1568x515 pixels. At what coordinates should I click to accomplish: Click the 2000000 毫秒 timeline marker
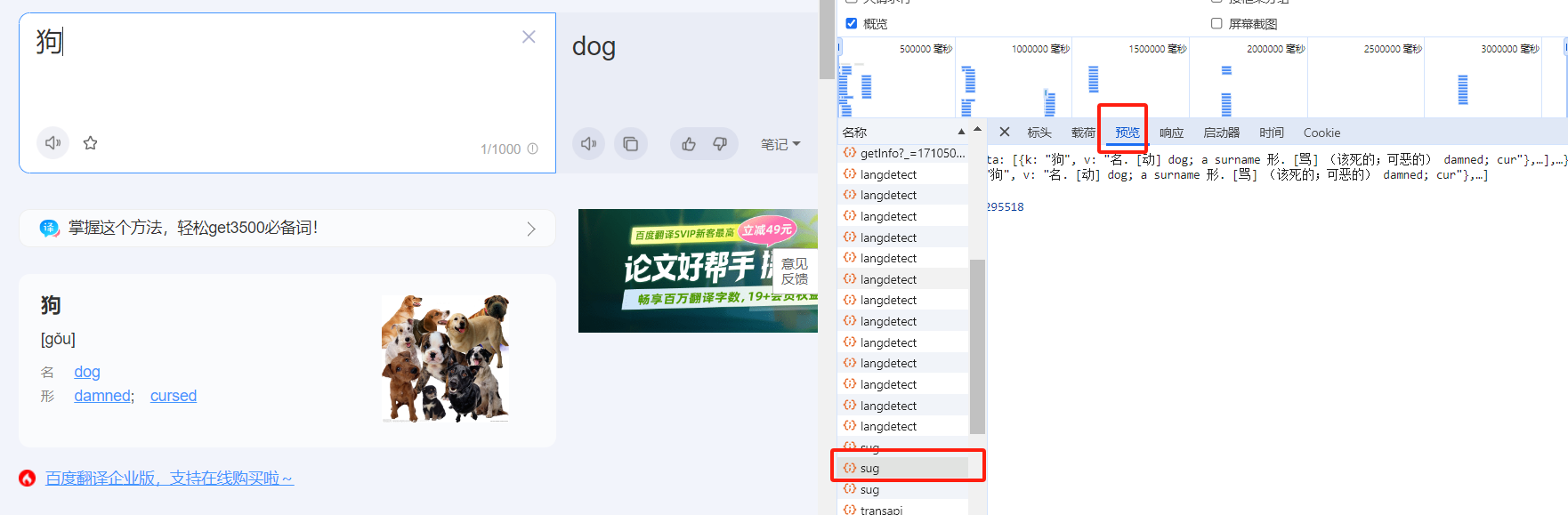1275,49
